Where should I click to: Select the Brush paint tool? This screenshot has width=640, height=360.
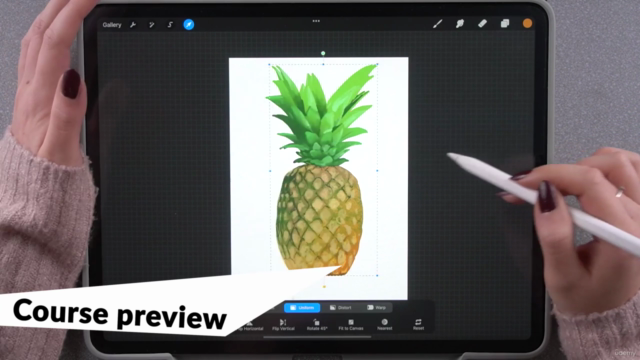pos(438,24)
